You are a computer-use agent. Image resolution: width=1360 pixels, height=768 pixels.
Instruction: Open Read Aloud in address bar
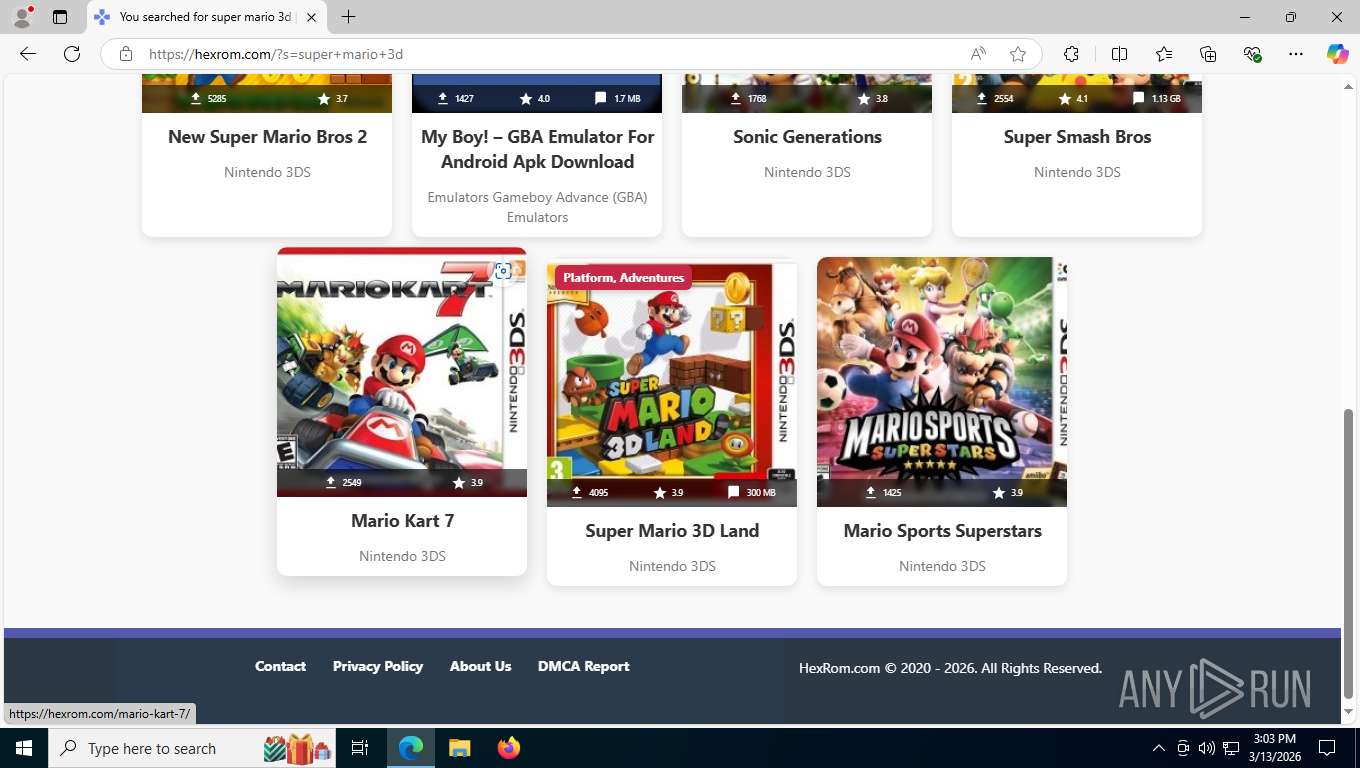[x=978, y=54]
